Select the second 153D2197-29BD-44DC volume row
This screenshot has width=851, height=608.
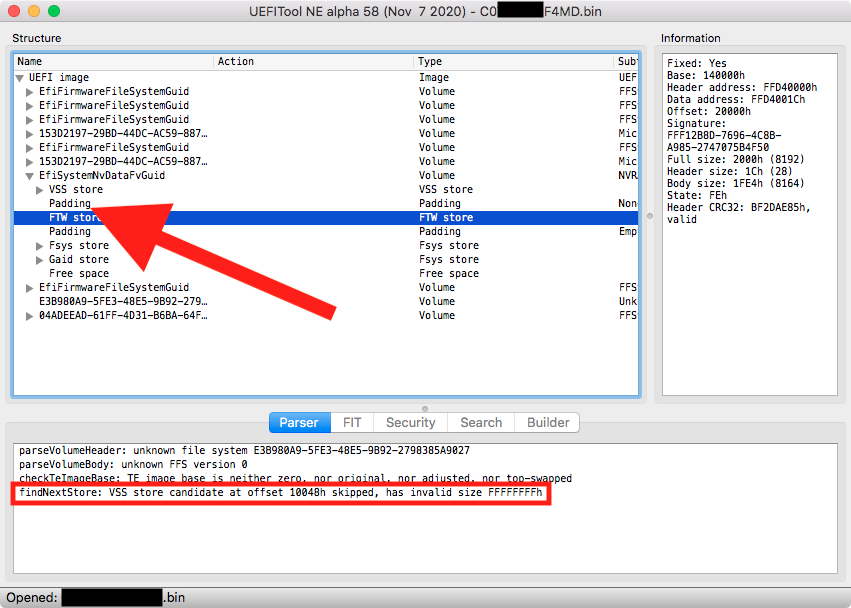[326, 162]
